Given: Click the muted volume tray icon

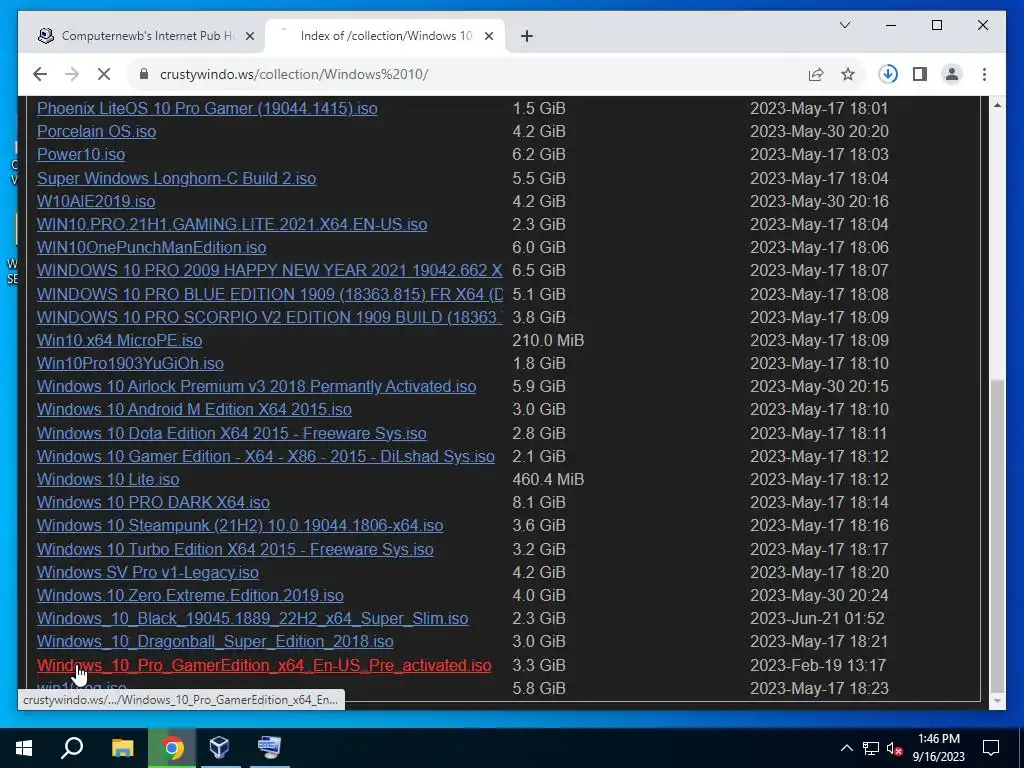Looking at the screenshot, I should 894,748.
